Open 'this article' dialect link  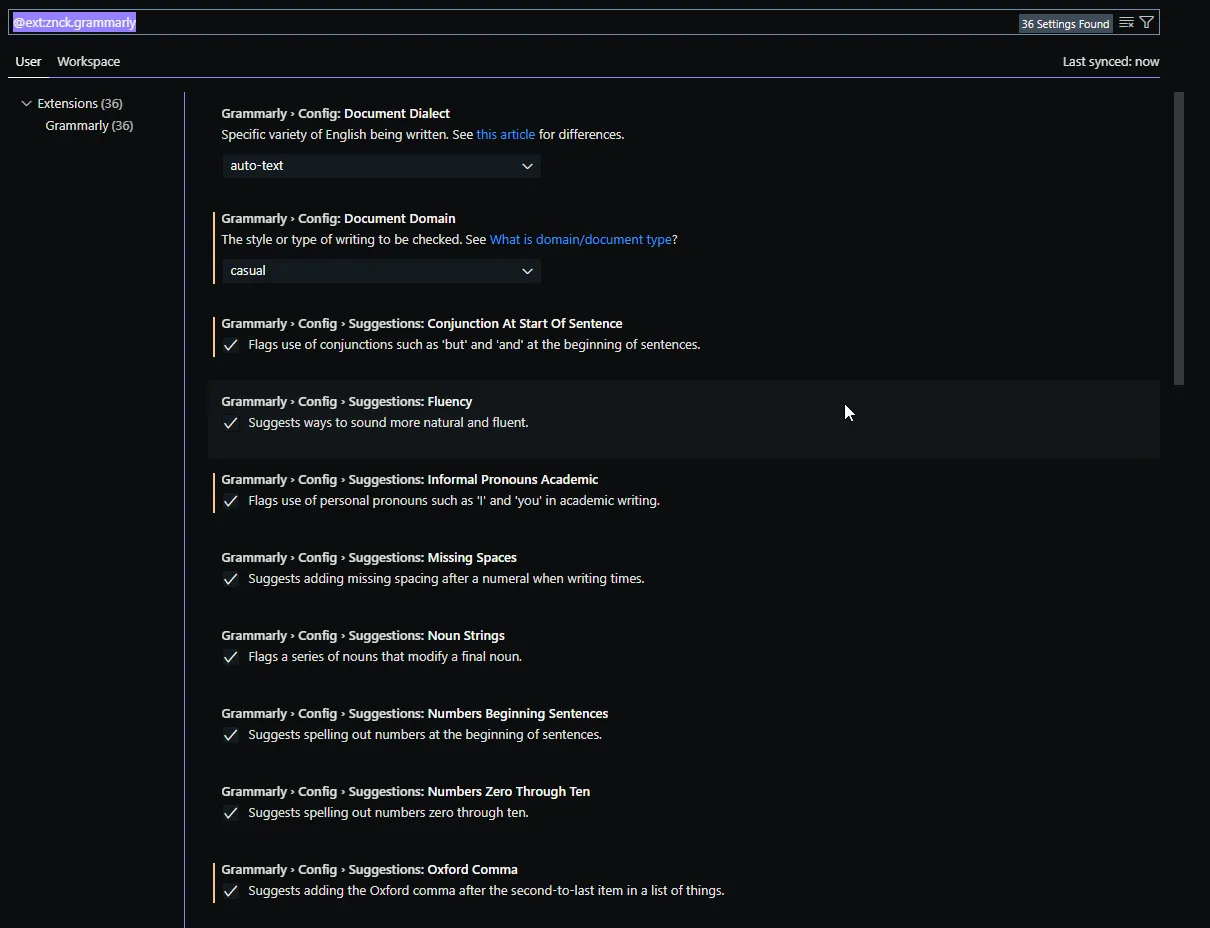click(505, 134)
